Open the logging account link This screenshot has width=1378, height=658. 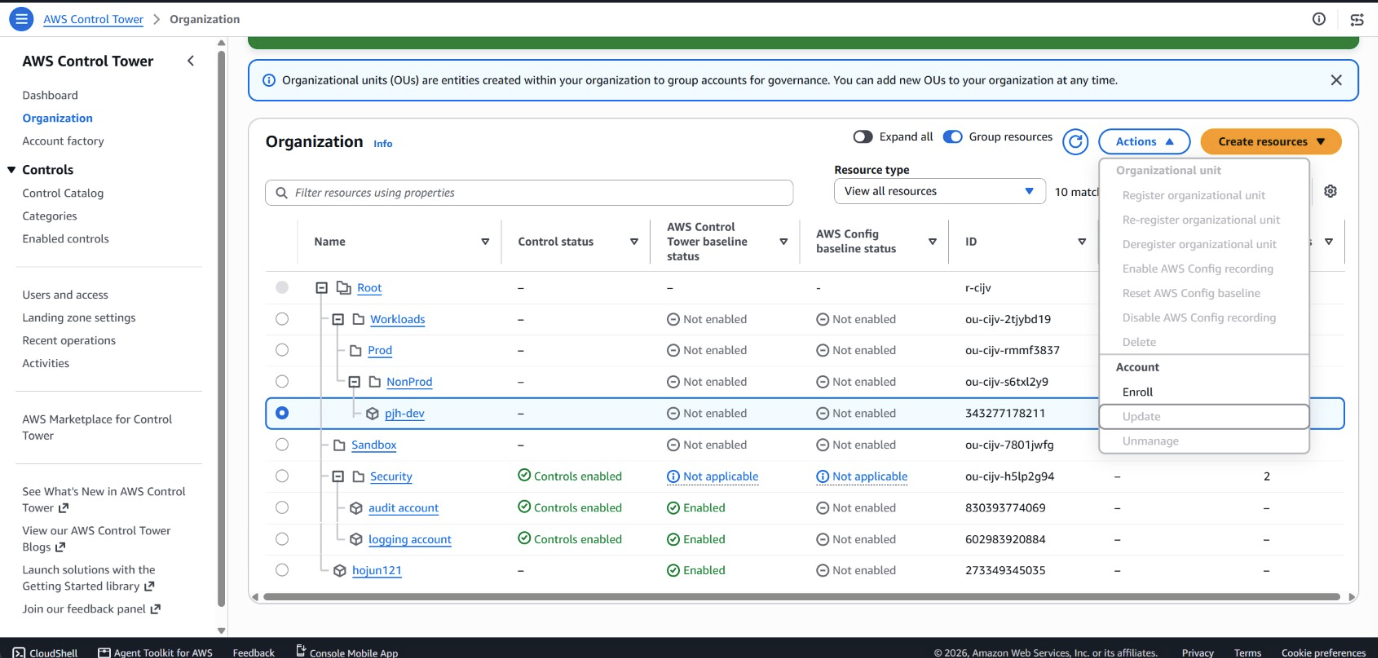pos(410,540)
